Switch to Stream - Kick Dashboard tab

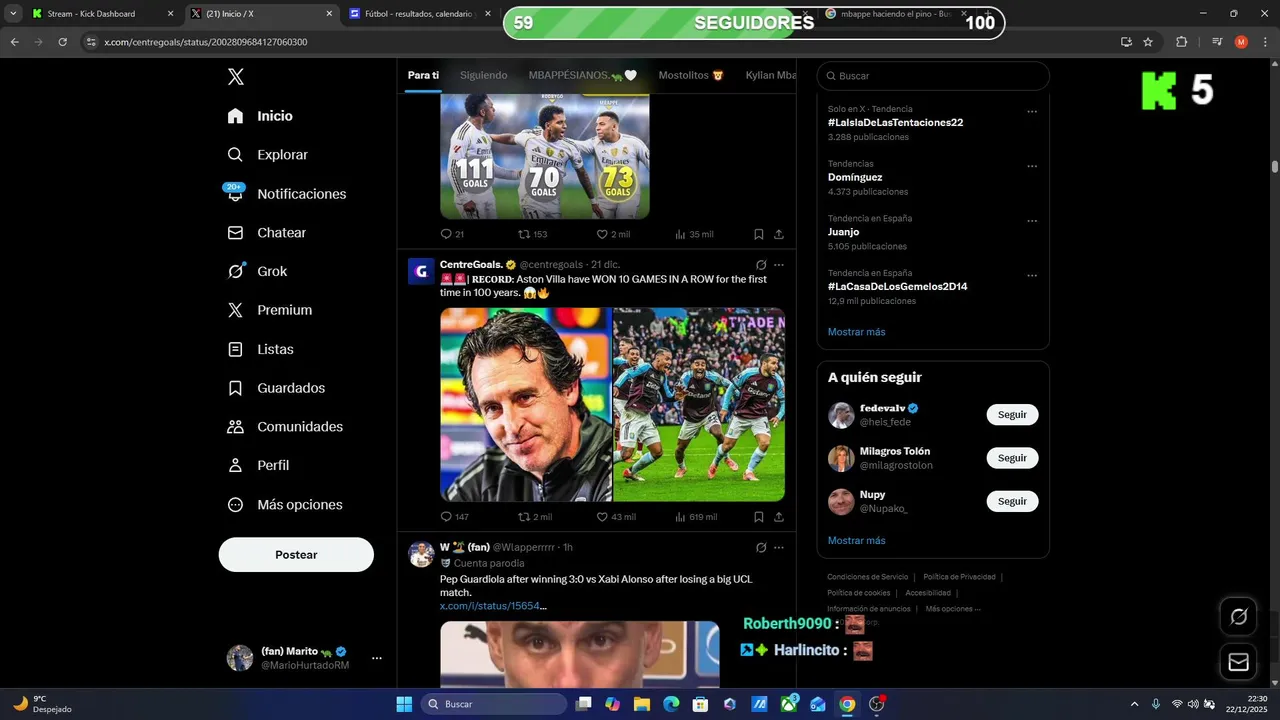click(x=102, y=14)
